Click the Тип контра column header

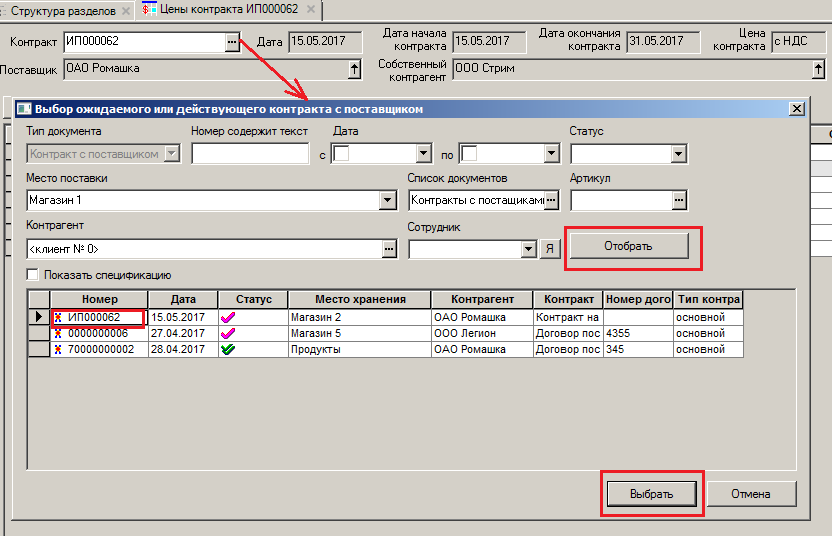708,299
